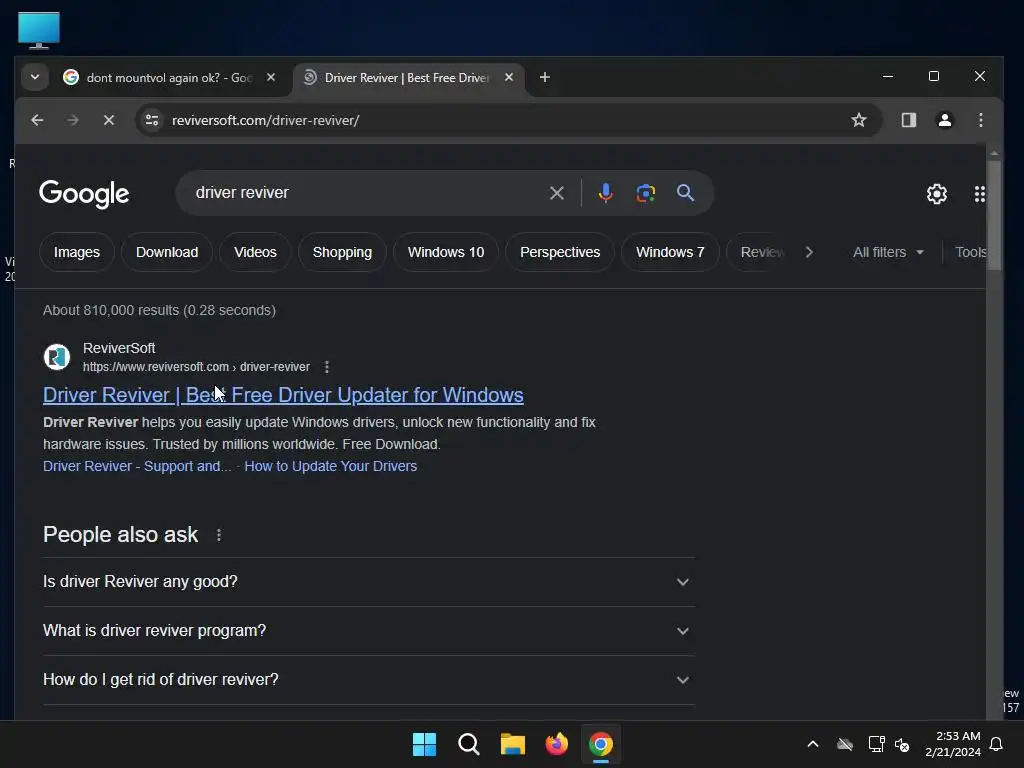Screen dimensions: 1024x768
Task: Bookmark this page with the star
Action: [859, 120]
